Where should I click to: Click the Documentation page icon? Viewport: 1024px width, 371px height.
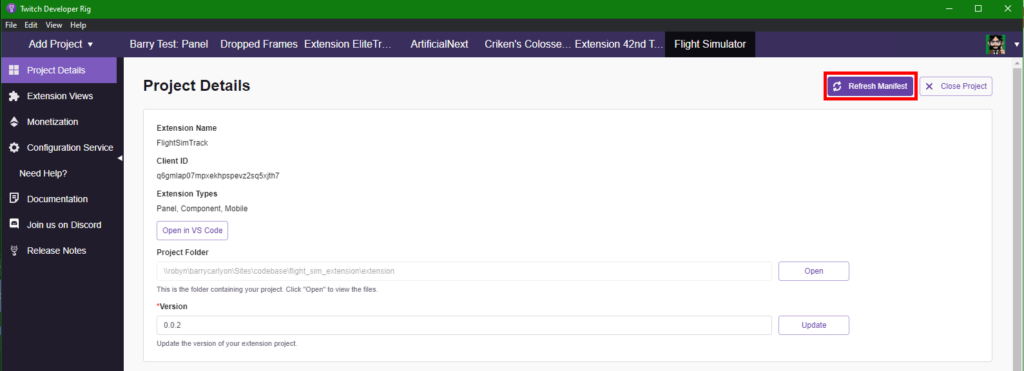[14, 199]
